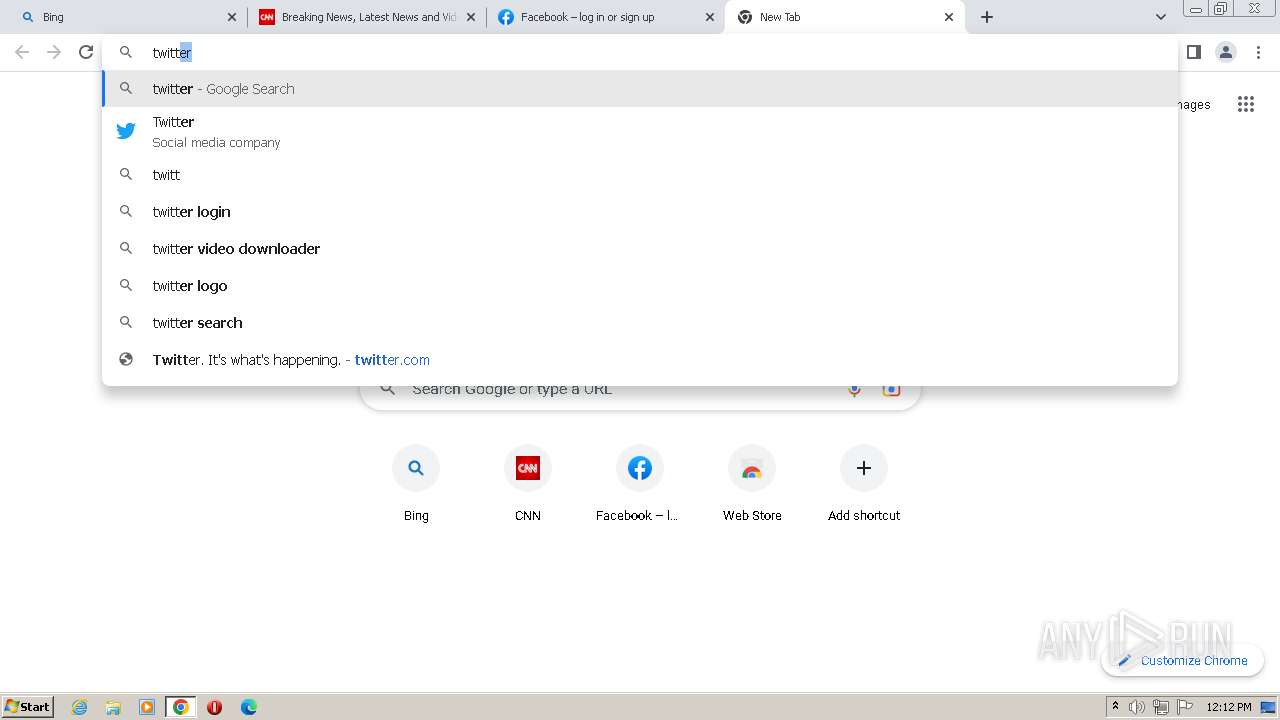Click the Customize Chrome button

click(x=1182, y=660)
